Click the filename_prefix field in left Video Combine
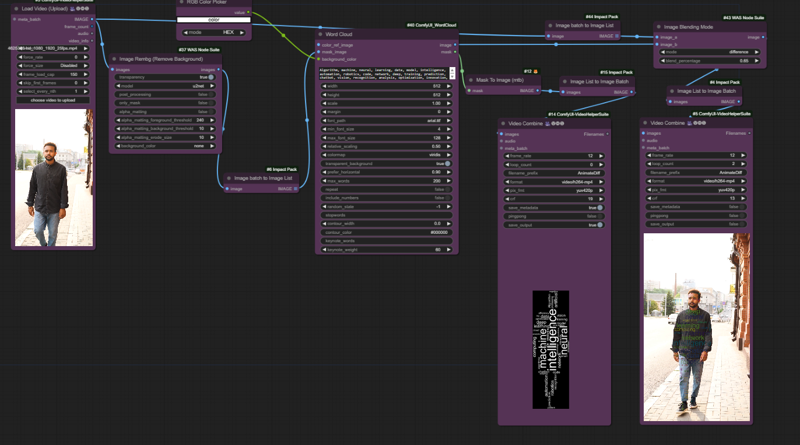 [x=554, y=173]
